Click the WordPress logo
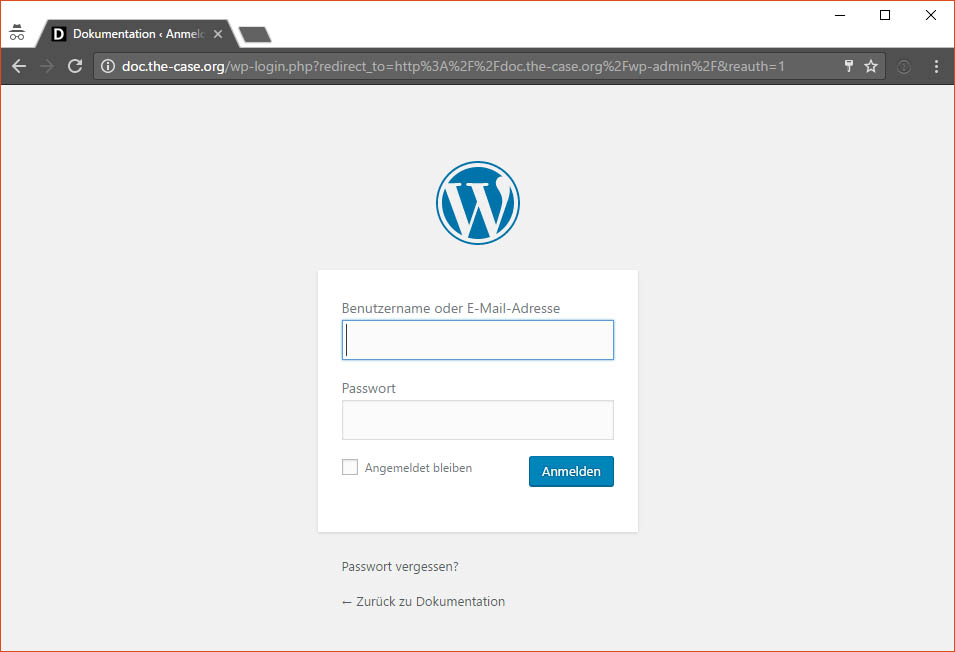The width and height of the screenshot is (955, 652). (477, 203)
